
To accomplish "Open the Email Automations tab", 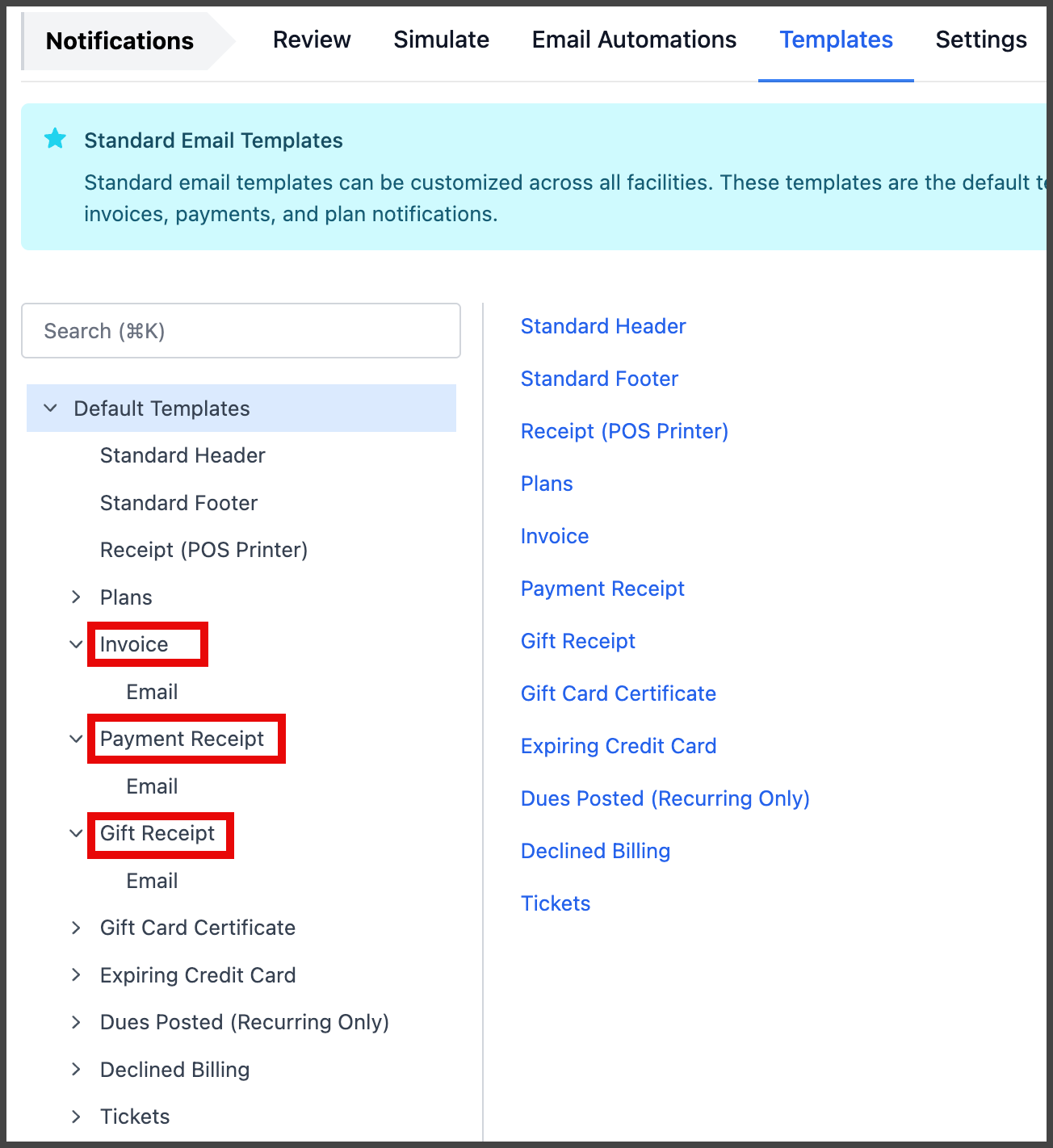I will click(634, 39).
